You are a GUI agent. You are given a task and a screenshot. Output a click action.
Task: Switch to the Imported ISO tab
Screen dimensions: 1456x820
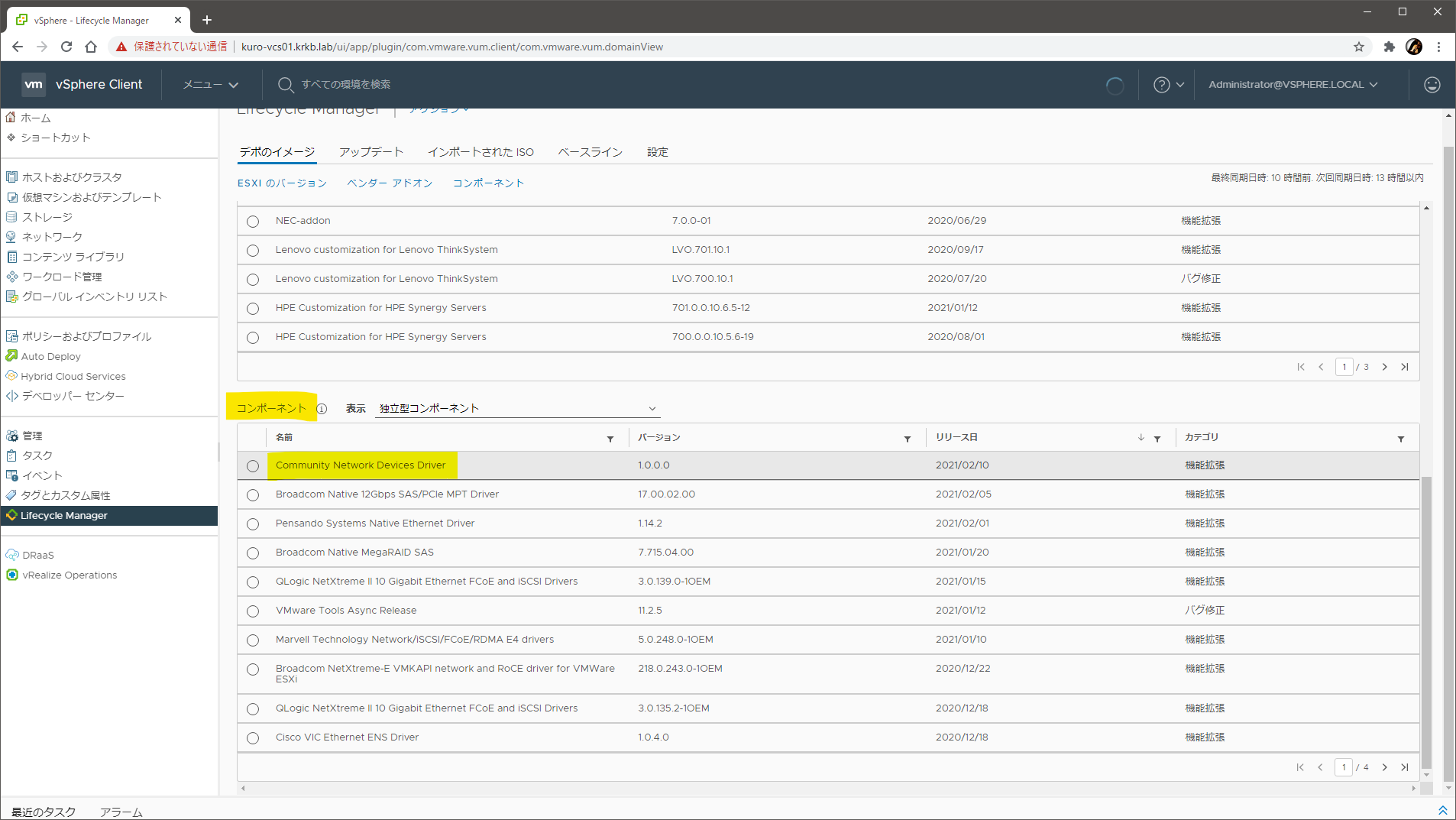480,152
